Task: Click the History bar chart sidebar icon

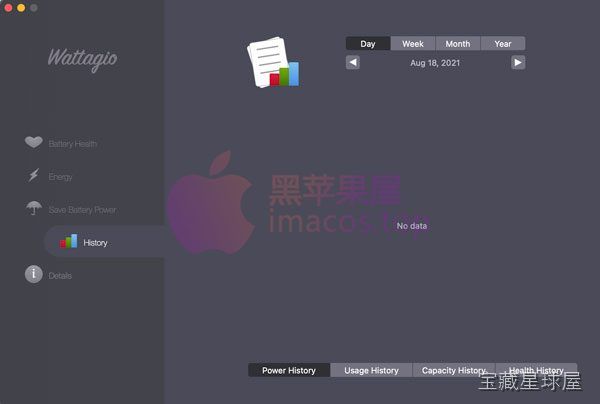Action: tap(68, 241)
